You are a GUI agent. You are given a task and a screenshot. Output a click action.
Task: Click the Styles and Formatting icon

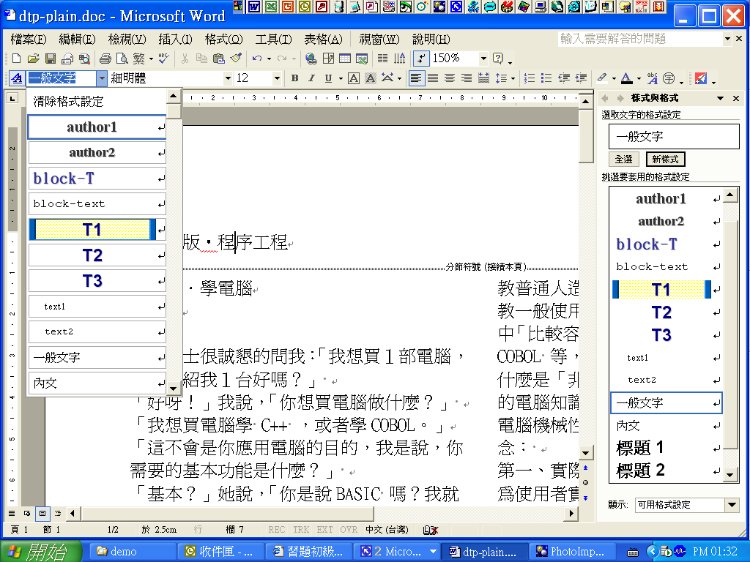point(16,78)
